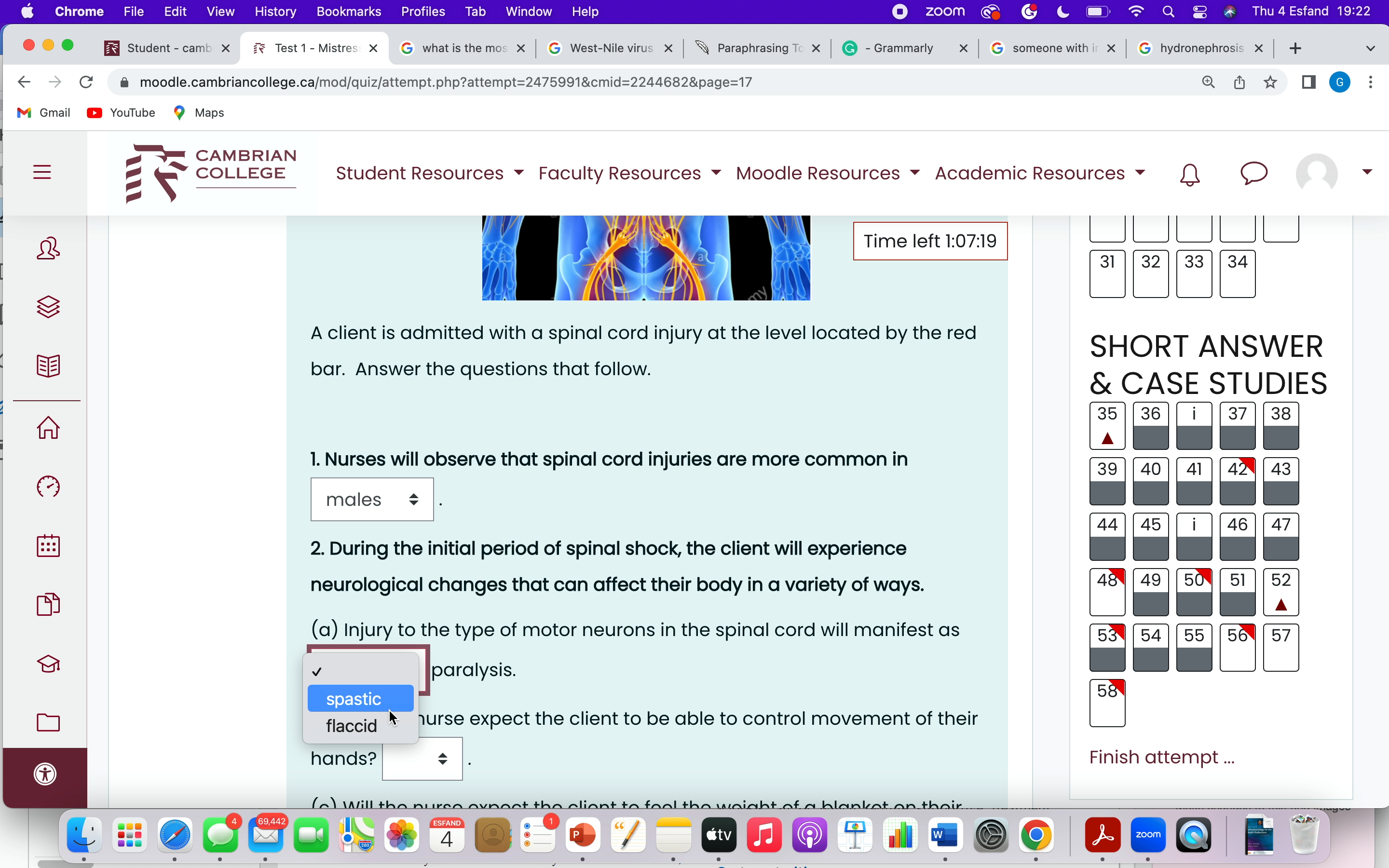
Task: Select the Home icon in the sidebar
Action: click(x=48, y=428)
